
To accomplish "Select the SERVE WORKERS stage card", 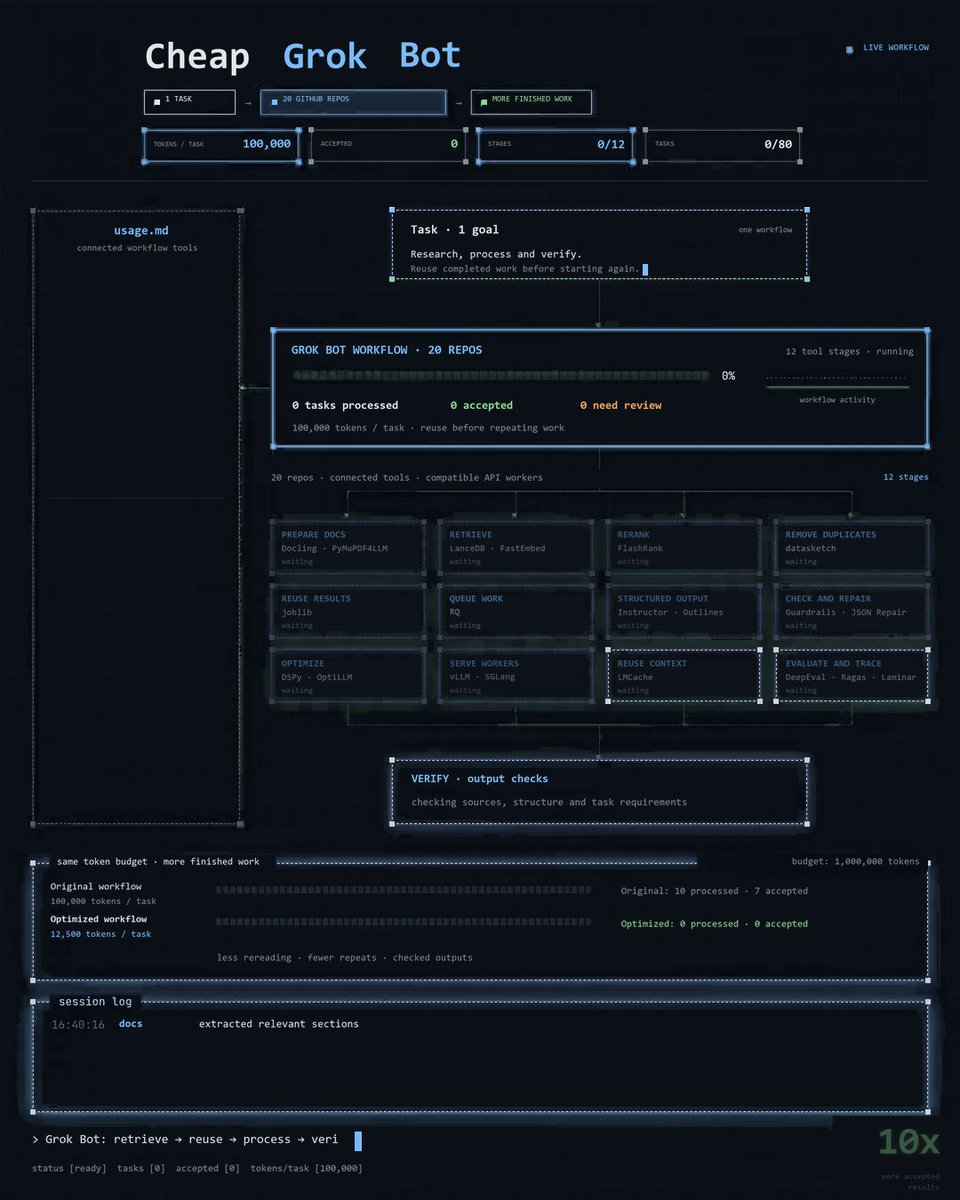I will (516, 675).
